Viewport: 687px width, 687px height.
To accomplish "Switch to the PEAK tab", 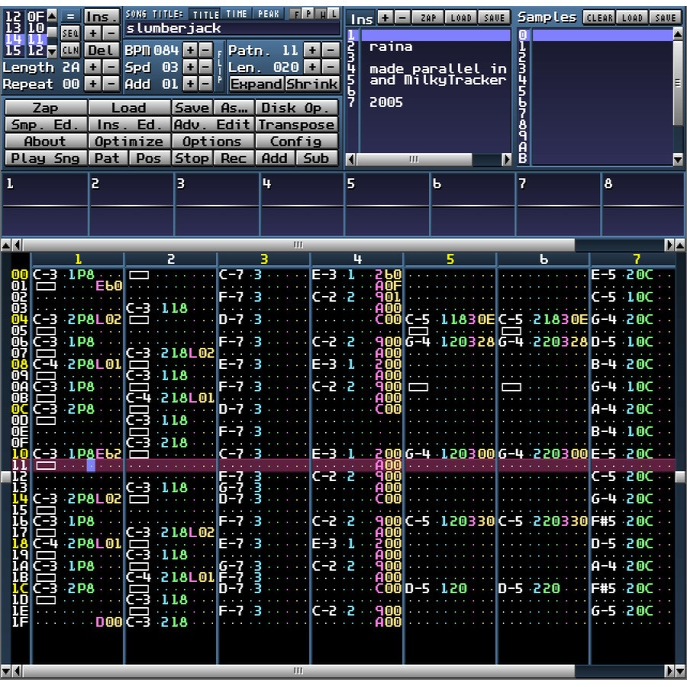I will pyautogui.click(x=269, y=14).
